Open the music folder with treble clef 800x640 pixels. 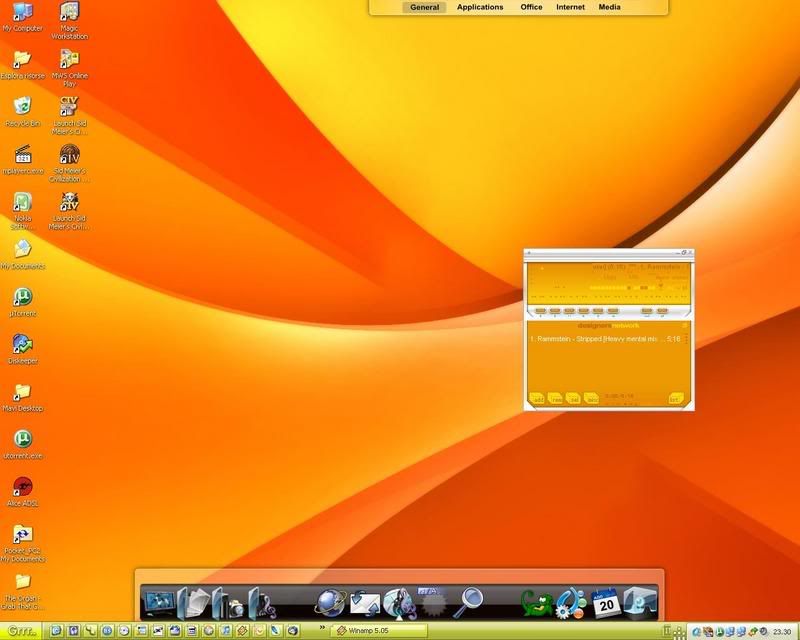(263, 603)
